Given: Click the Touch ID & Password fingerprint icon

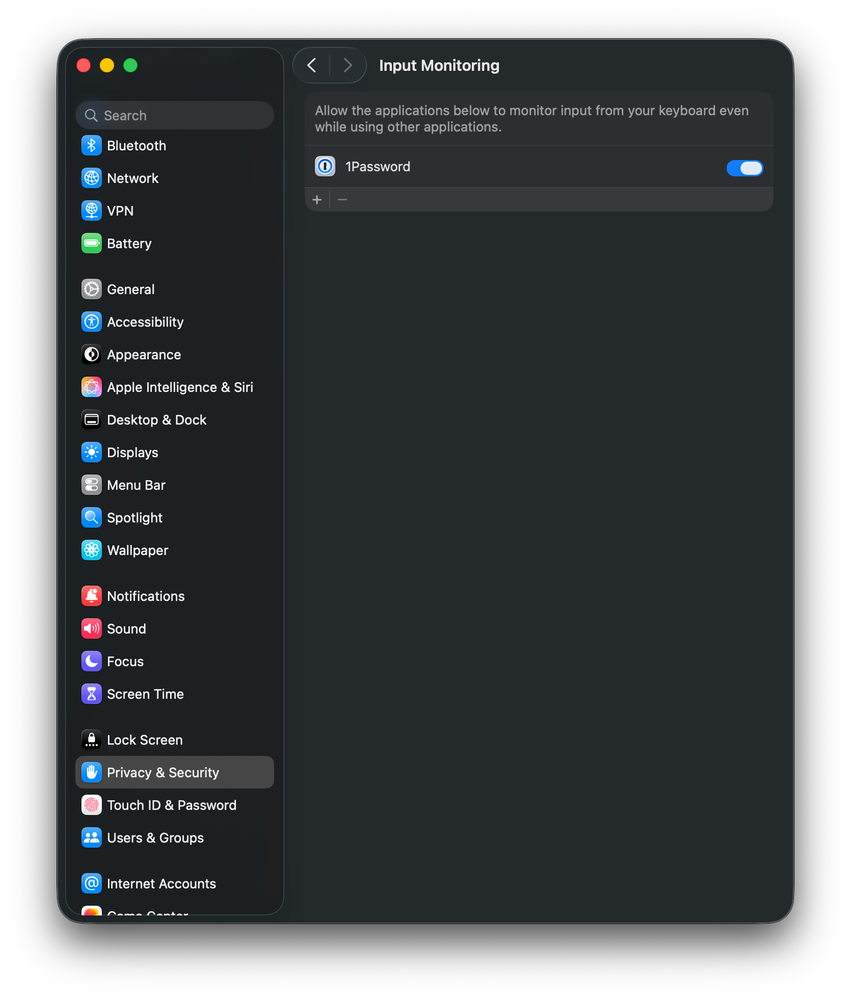Looking at the screenshot, I should coord(92,805).
